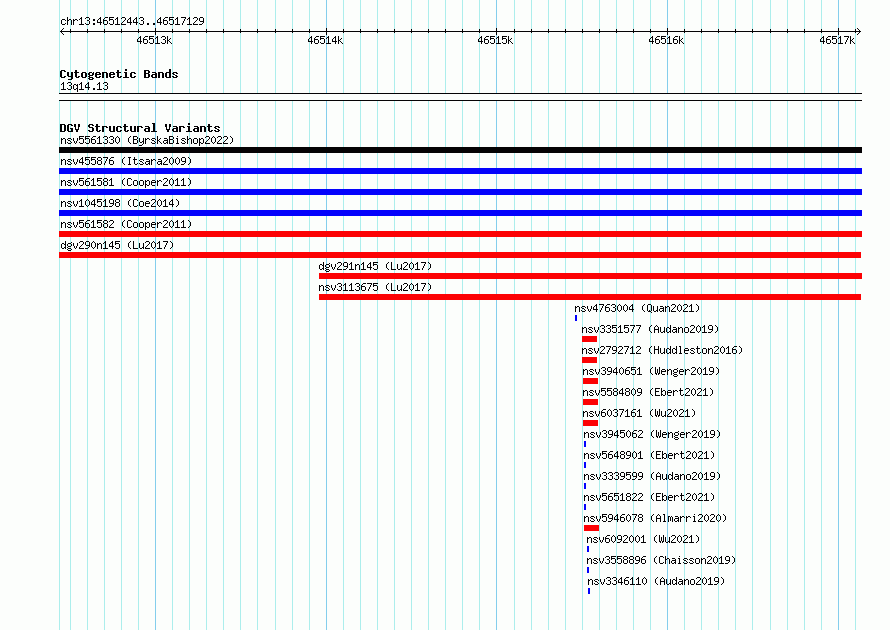Click the black nsv5561330 variant bar
This screenshot has width=890, height=630.
coord(460,150)
